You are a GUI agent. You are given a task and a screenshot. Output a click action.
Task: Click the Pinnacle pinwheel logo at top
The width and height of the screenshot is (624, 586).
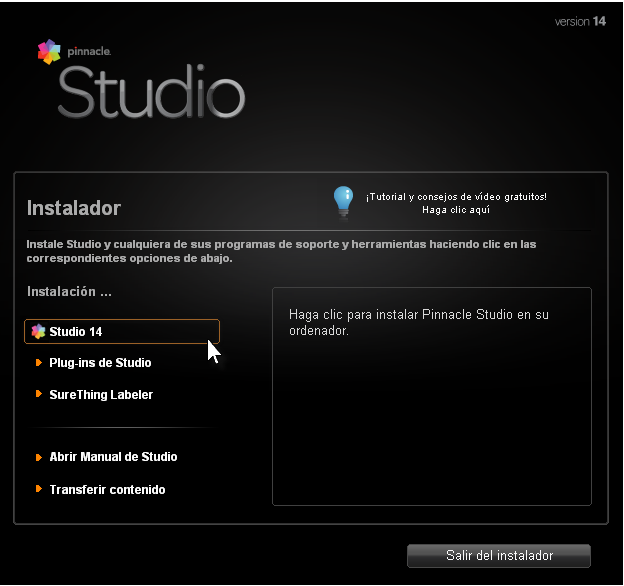point(49,51)
